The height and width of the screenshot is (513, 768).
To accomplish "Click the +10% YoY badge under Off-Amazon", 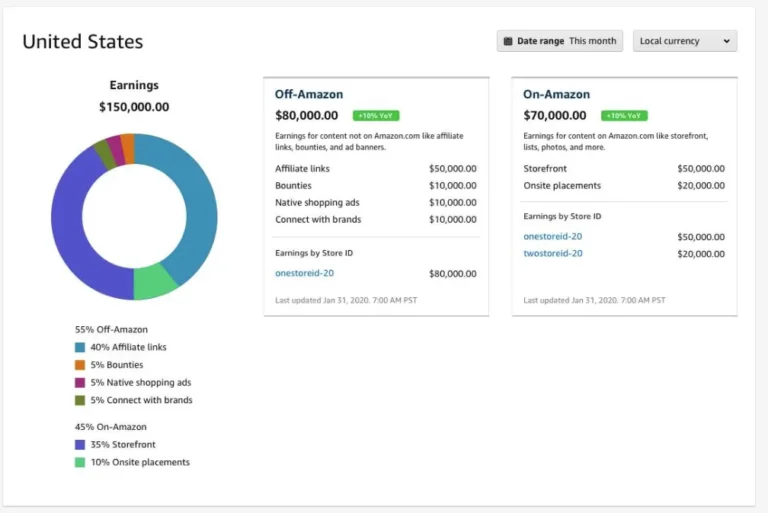I will [376, 116].
